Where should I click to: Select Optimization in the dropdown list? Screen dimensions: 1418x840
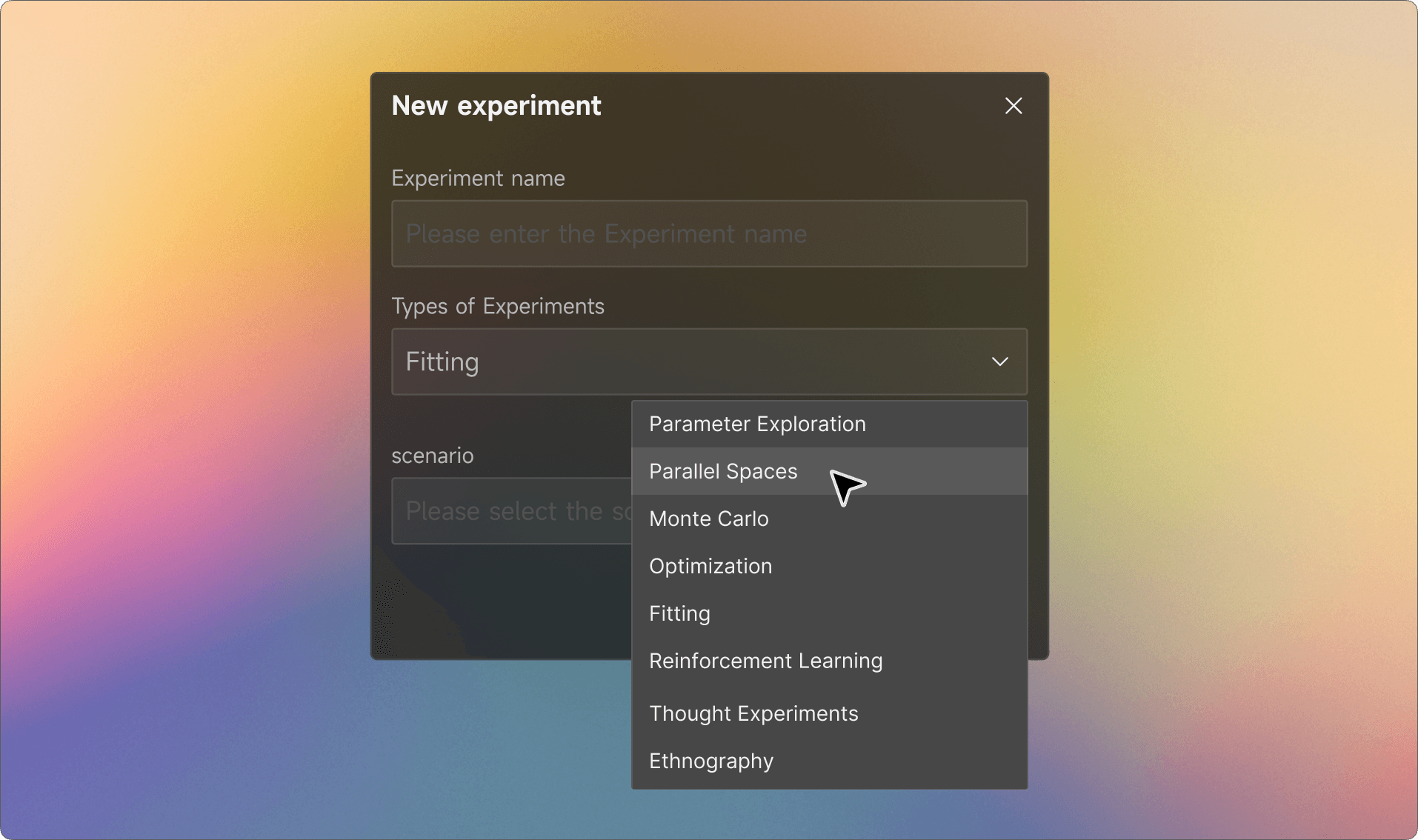tap(710, 567)
